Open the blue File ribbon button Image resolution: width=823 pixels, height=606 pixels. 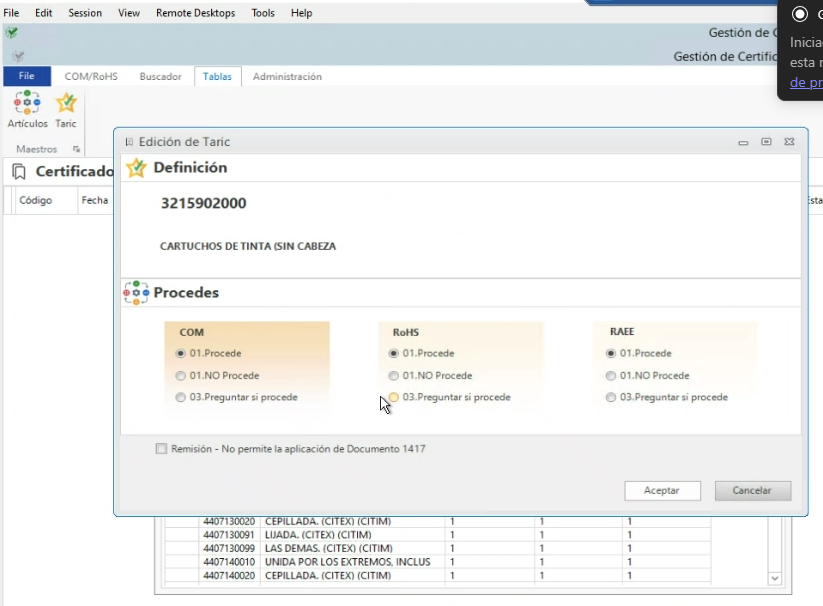27,76
